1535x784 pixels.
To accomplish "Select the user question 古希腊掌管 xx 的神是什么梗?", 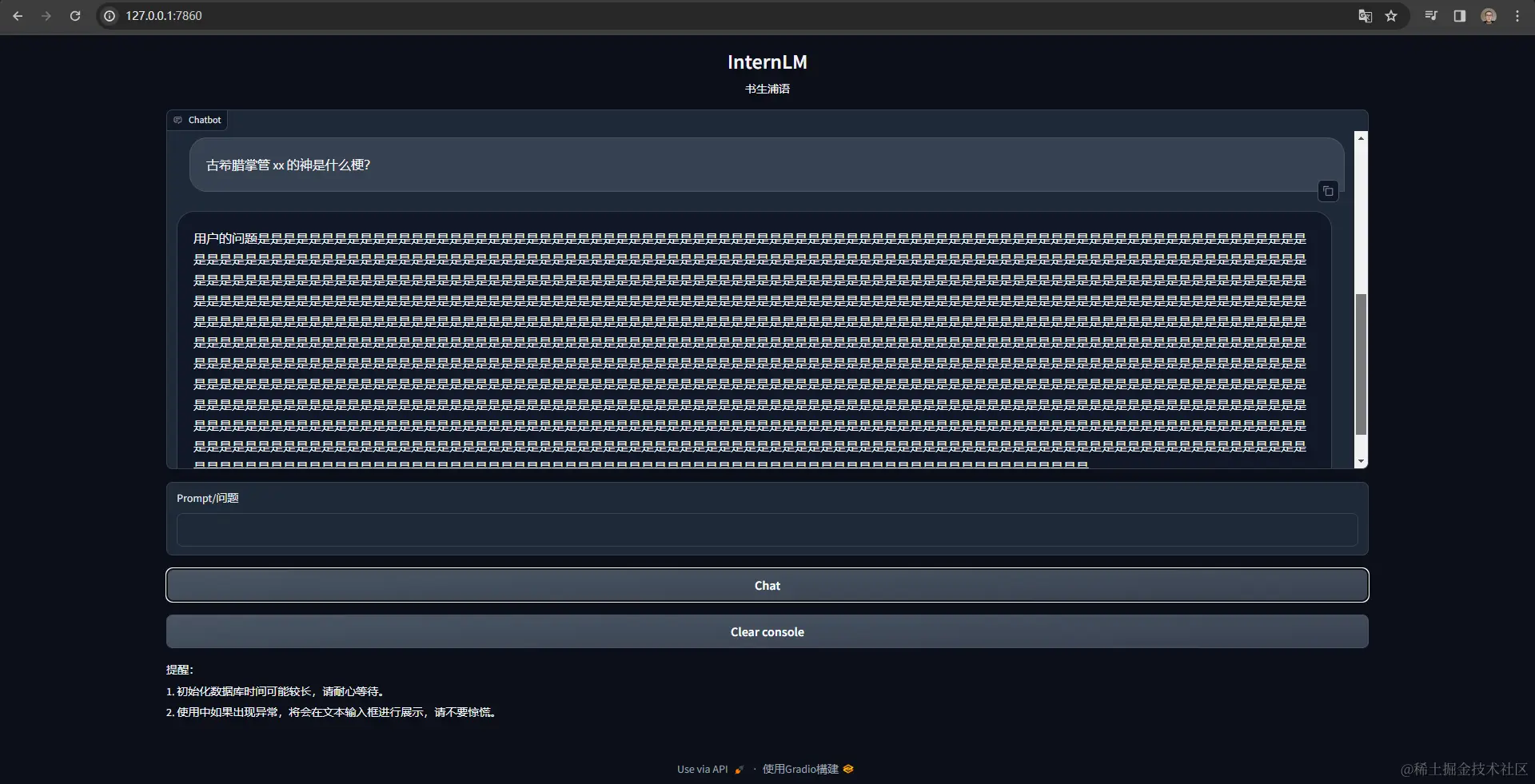I will (289, 165).
